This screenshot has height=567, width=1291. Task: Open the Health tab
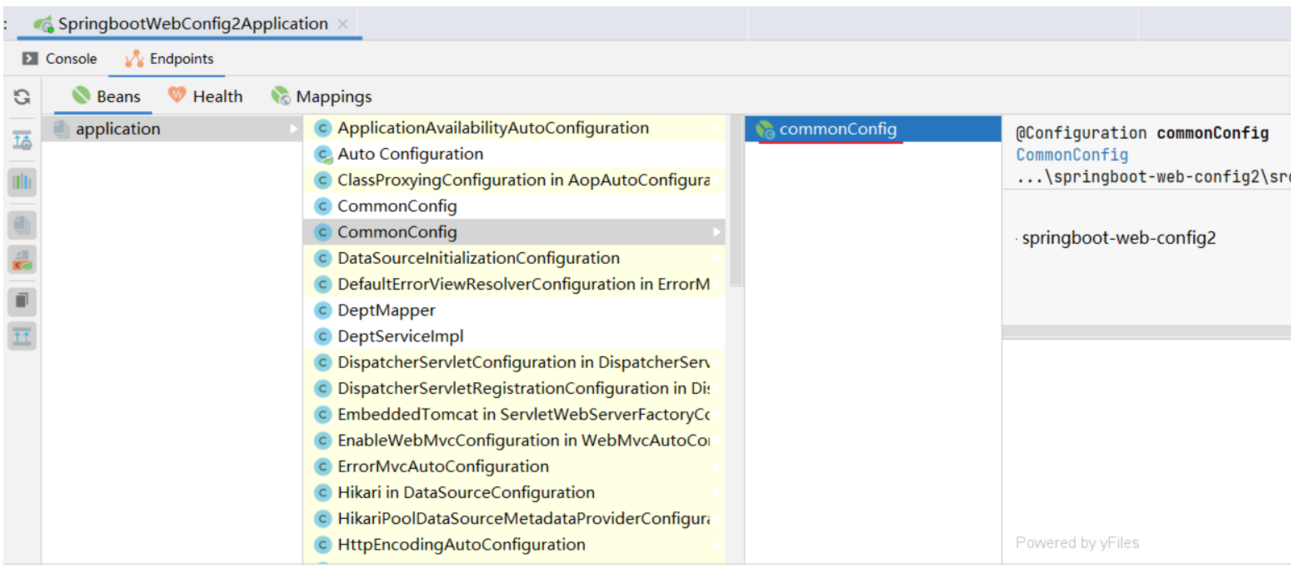(205, 97)
